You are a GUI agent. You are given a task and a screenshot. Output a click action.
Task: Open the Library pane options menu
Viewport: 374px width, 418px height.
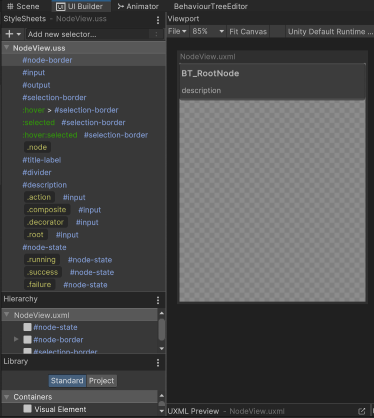(x=158, y=363)
